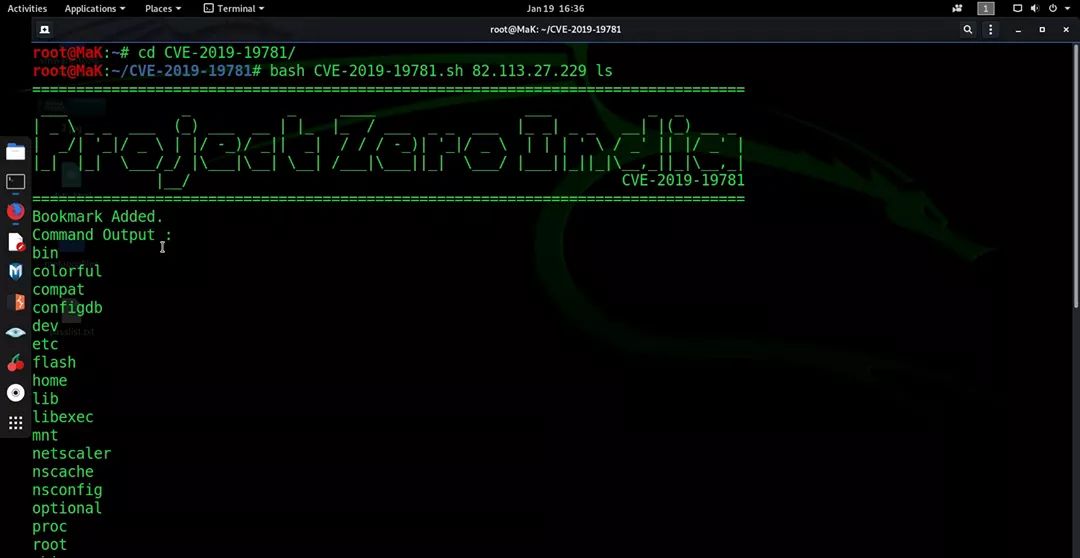
Task: Click the 'cd CVE-2019-19781/' command text
Action: 217,52
